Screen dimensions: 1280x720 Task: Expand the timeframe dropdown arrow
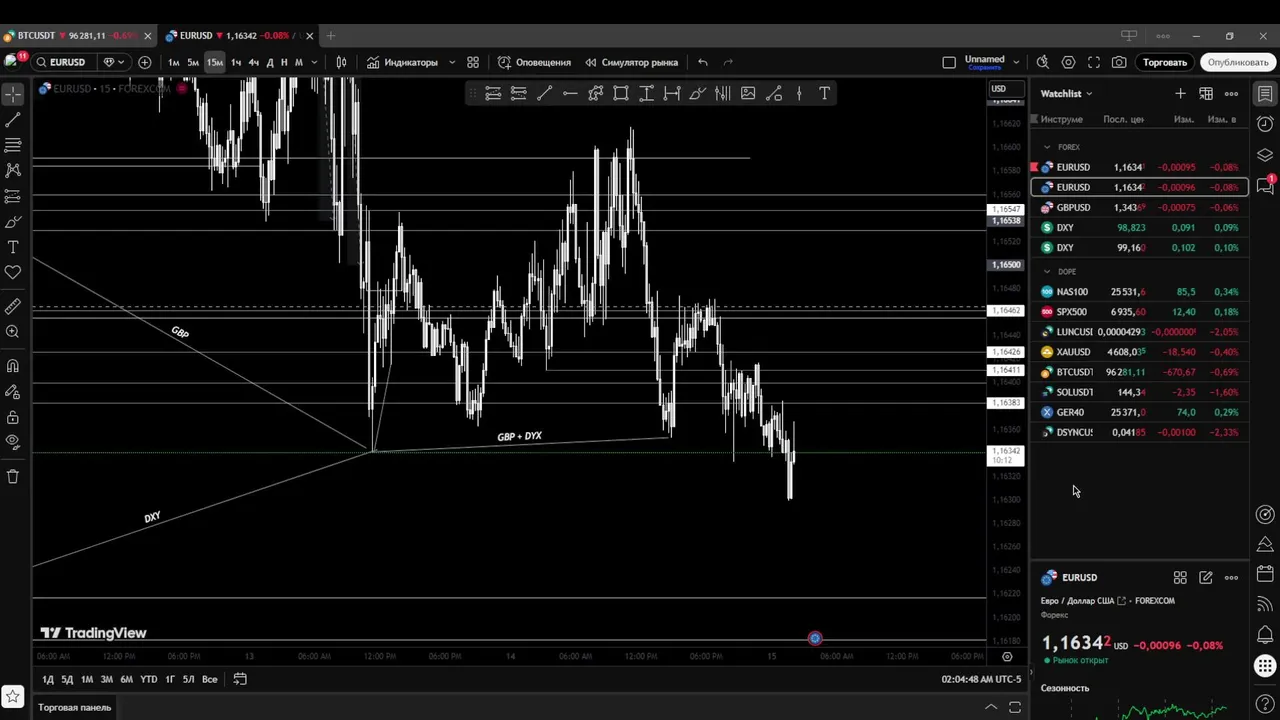(314, 62)
